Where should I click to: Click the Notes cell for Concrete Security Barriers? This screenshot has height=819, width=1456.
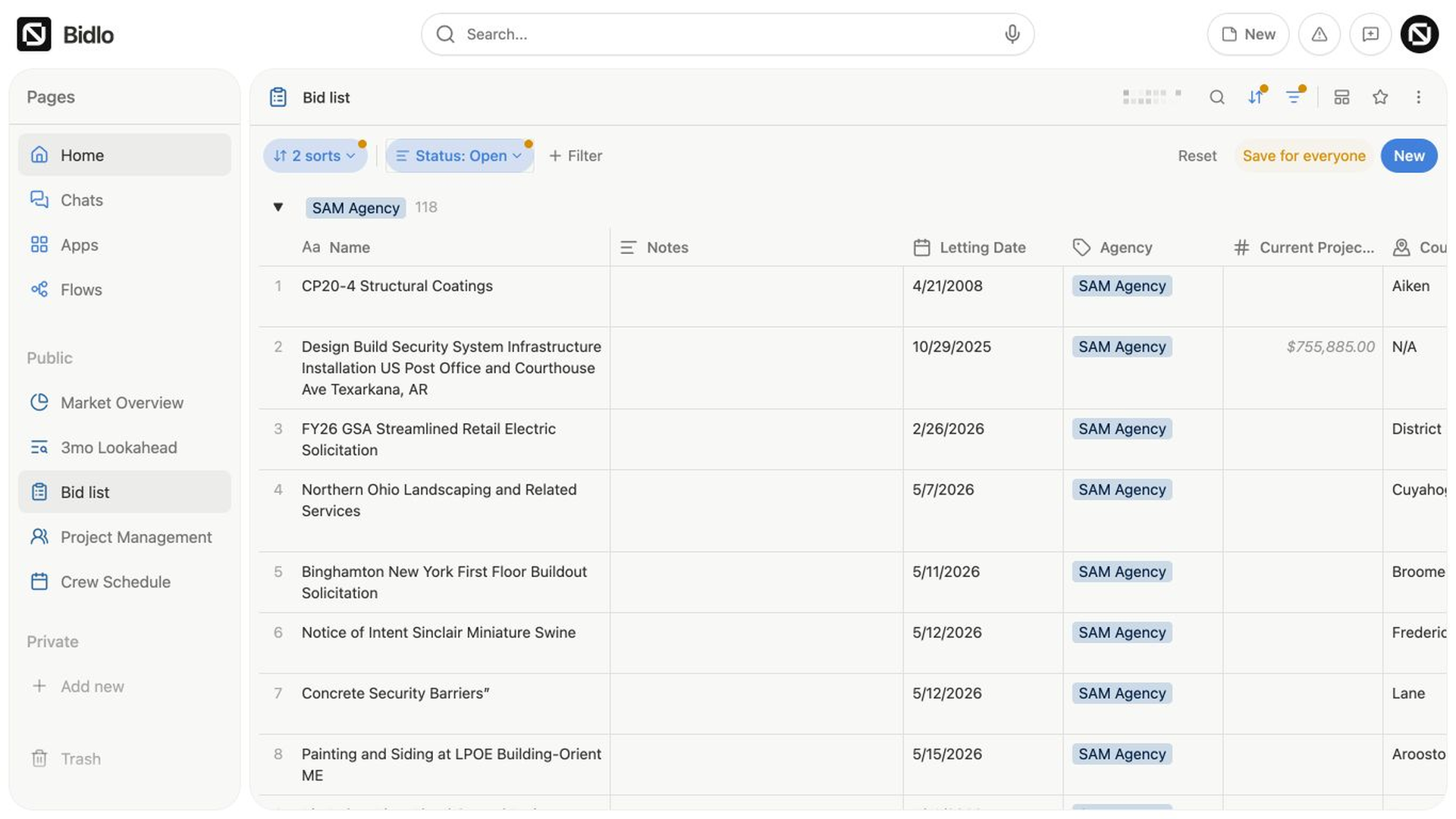pyautogui.click(x=756, y=704)
